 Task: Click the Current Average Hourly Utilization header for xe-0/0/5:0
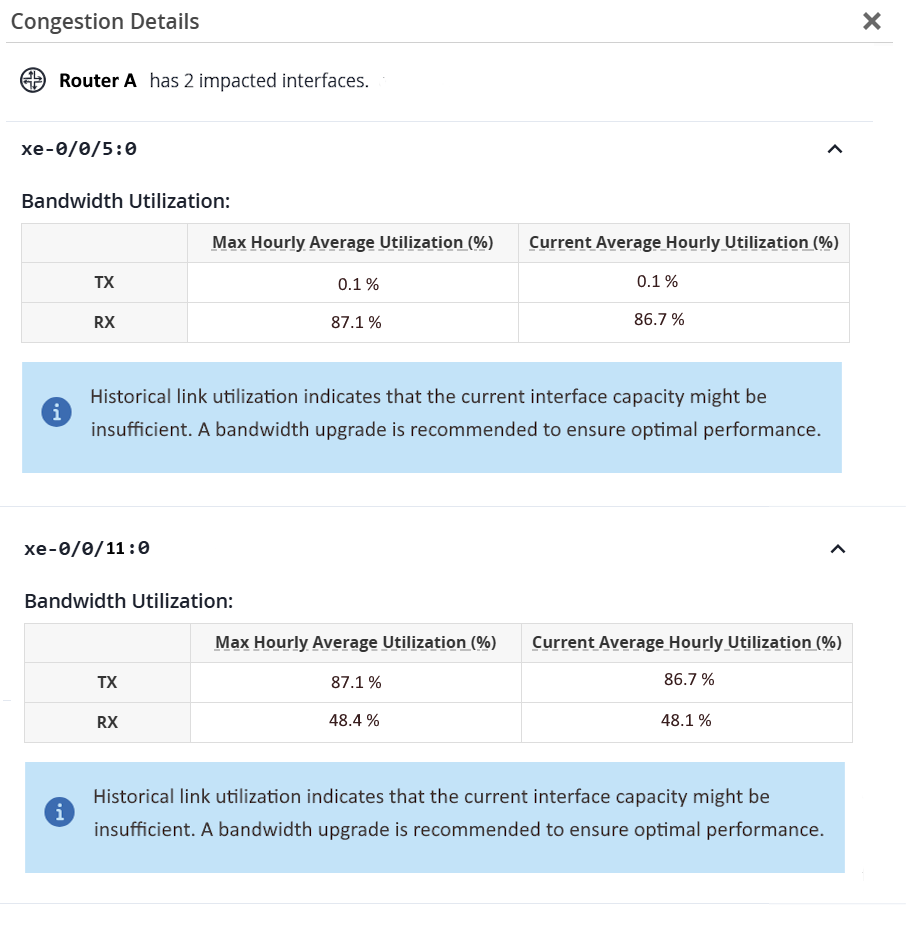(683, 242)
